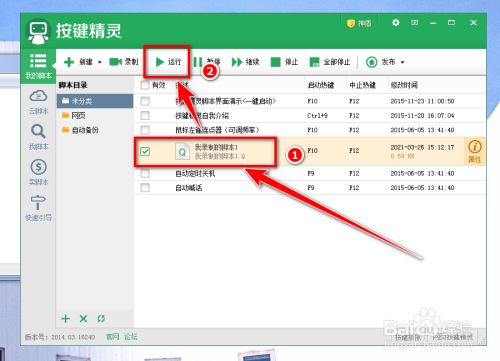Click the 自动喊话 script name
Image resolution: width=500 pixels, height=361 pixels.
[x=188, y=188]
